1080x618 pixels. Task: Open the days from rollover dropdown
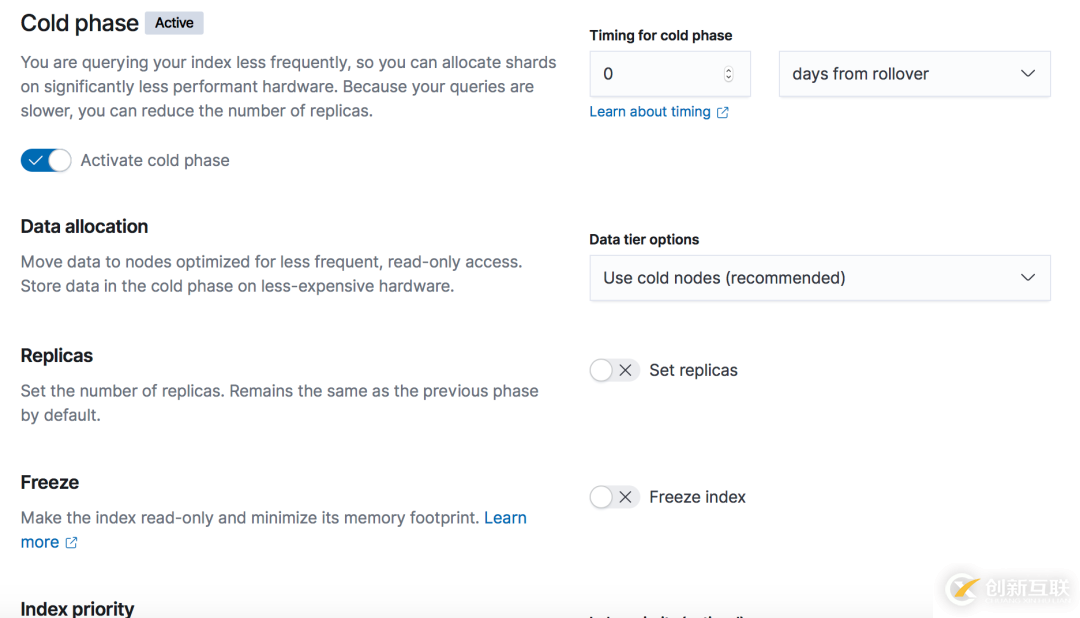click(x=914, y=74)
